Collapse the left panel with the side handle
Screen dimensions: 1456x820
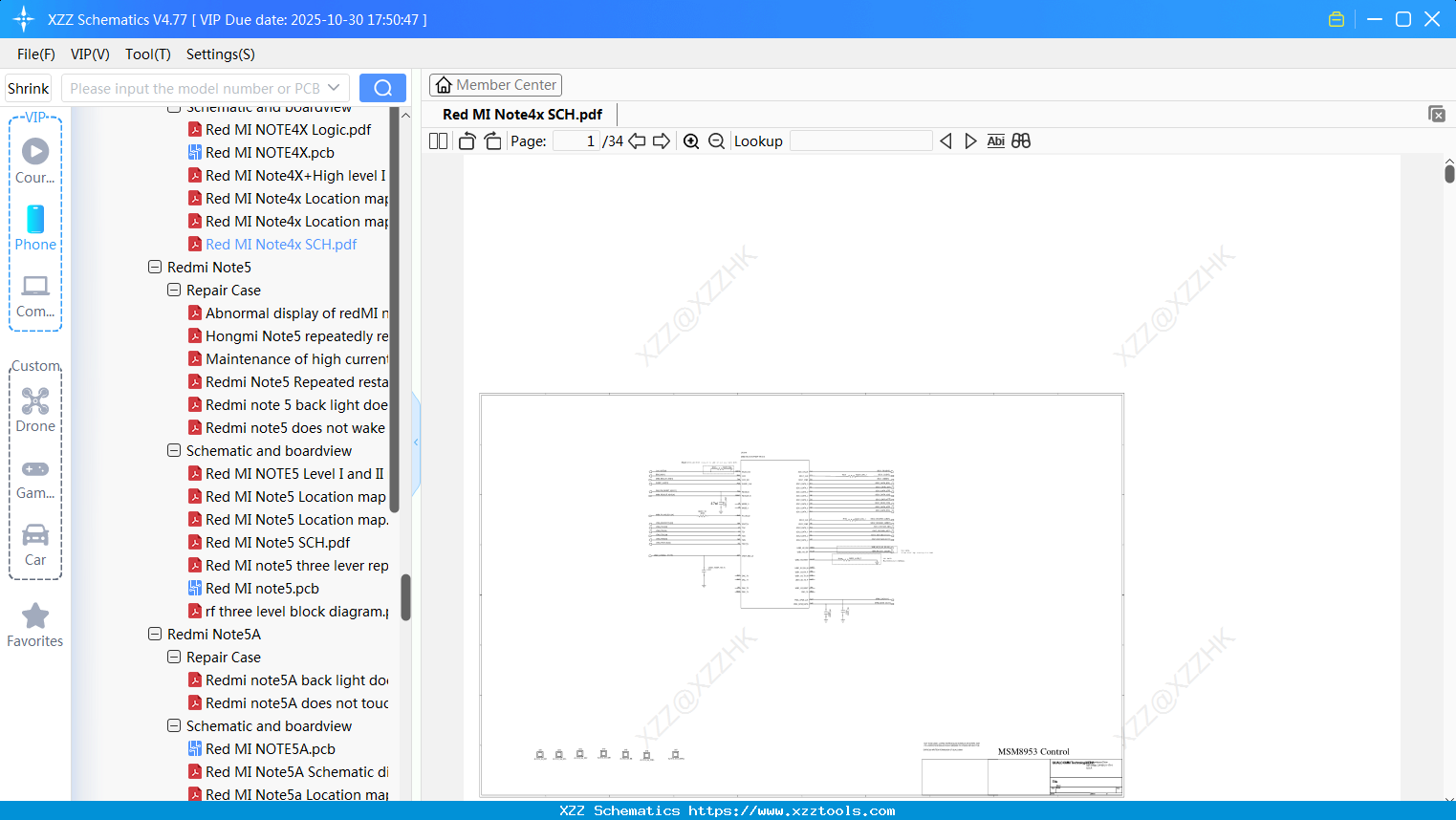click(x=416, y=442)
